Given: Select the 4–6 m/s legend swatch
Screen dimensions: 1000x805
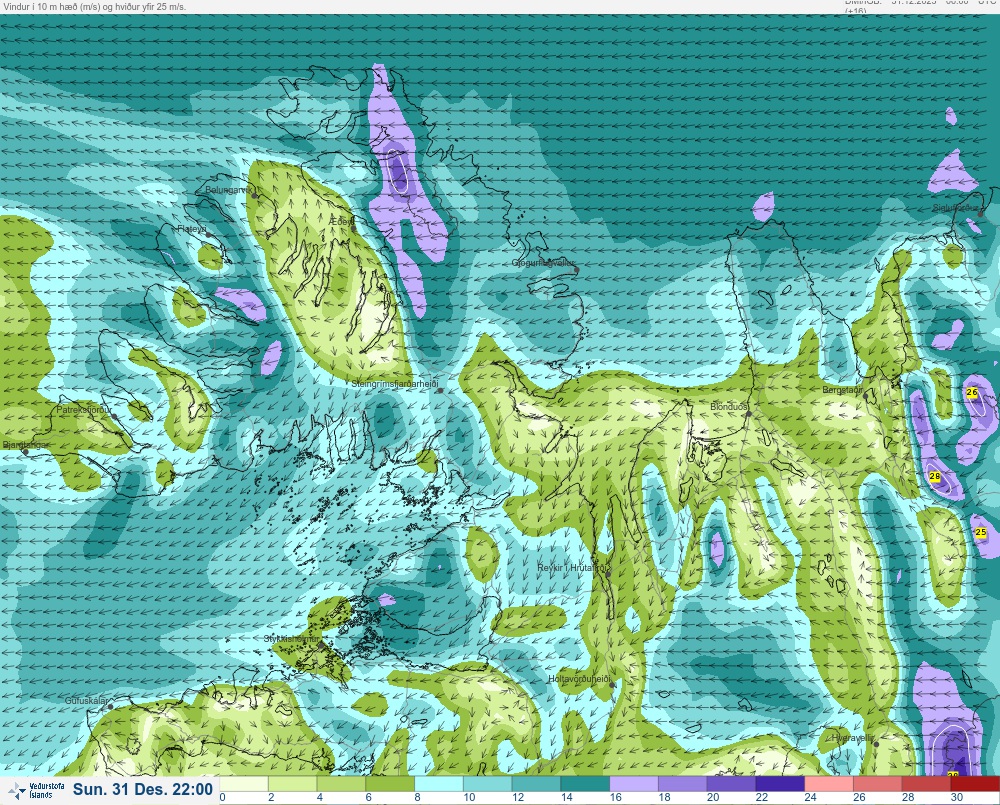Looking at the screenshot, I should pyautogui.click(x=341, y=783).
